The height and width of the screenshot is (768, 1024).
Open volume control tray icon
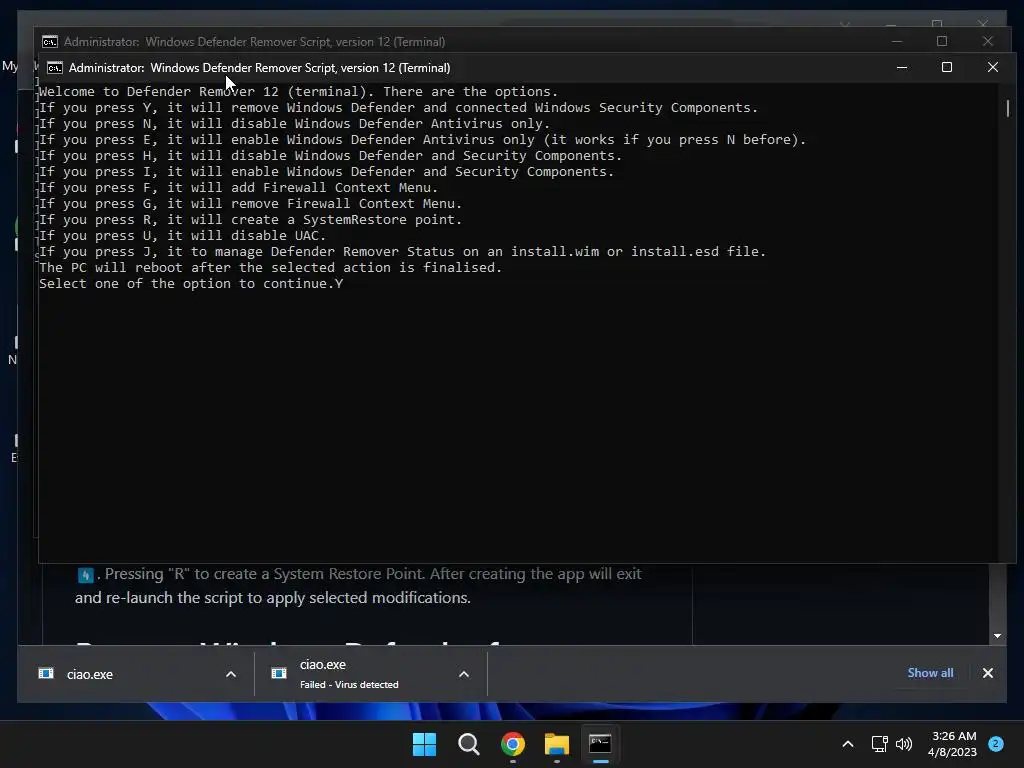point(904,744)
